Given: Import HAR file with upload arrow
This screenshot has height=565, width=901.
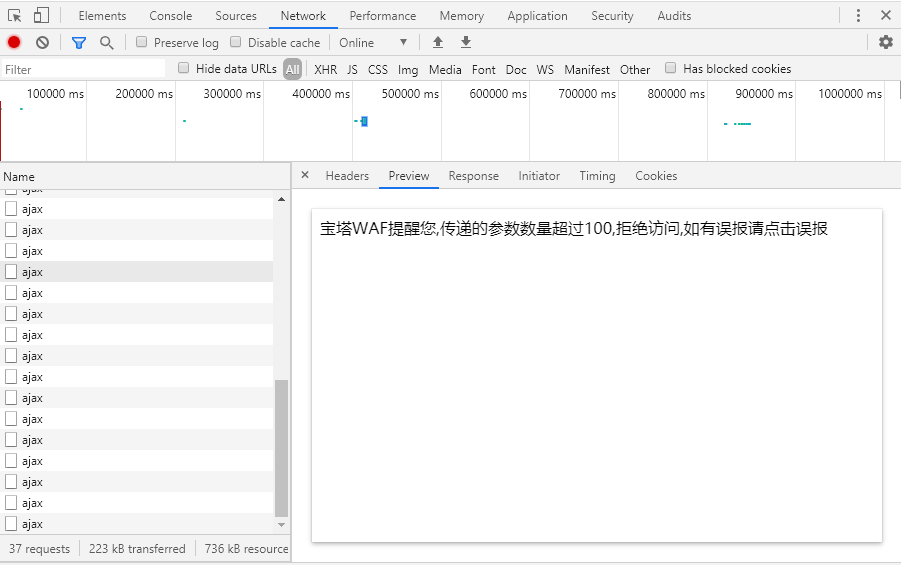Looking at the screenshot, I should pyautogui.click(x=437, y=42).
